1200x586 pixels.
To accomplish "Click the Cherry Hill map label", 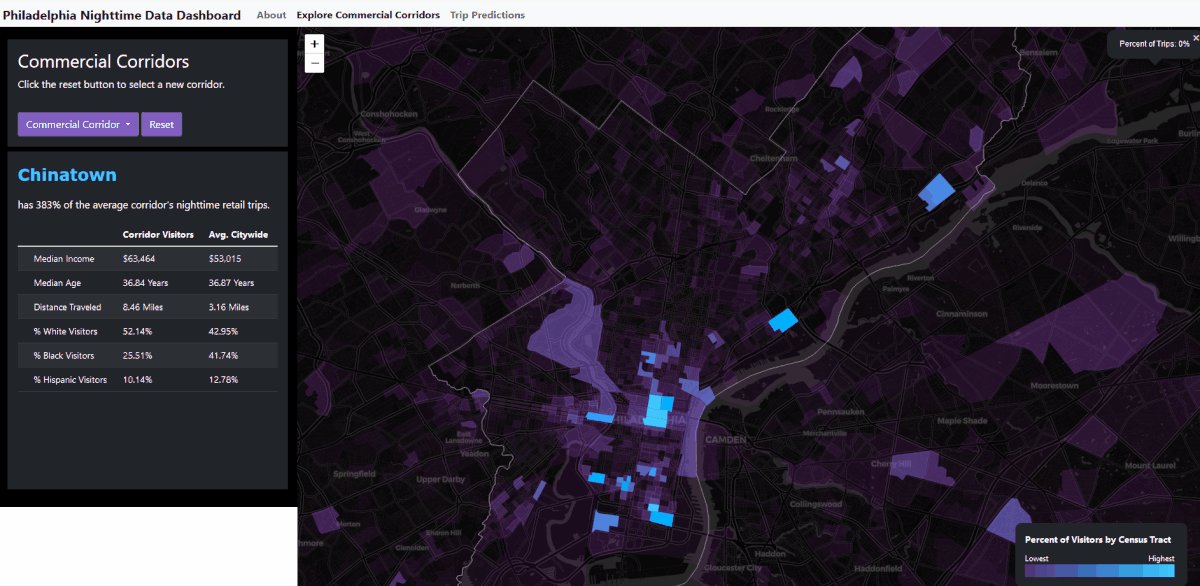I will [891, 464].
